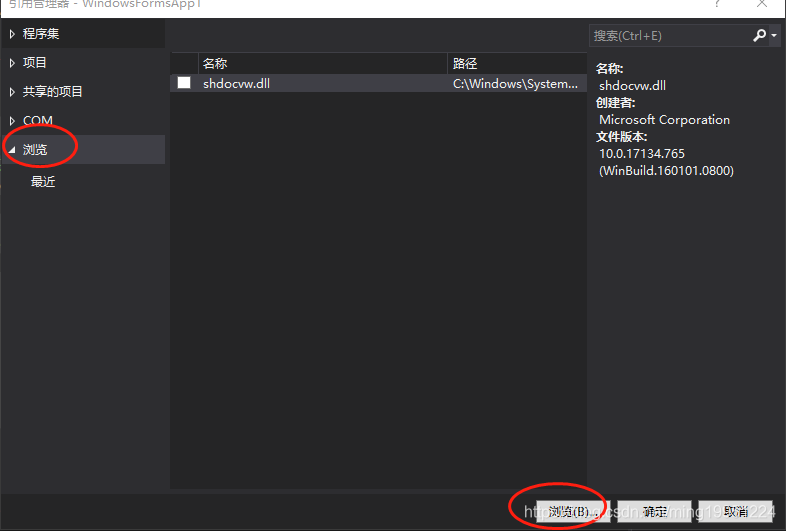Select the C:\Windows\System... path cell

click(x=515, y=84)
